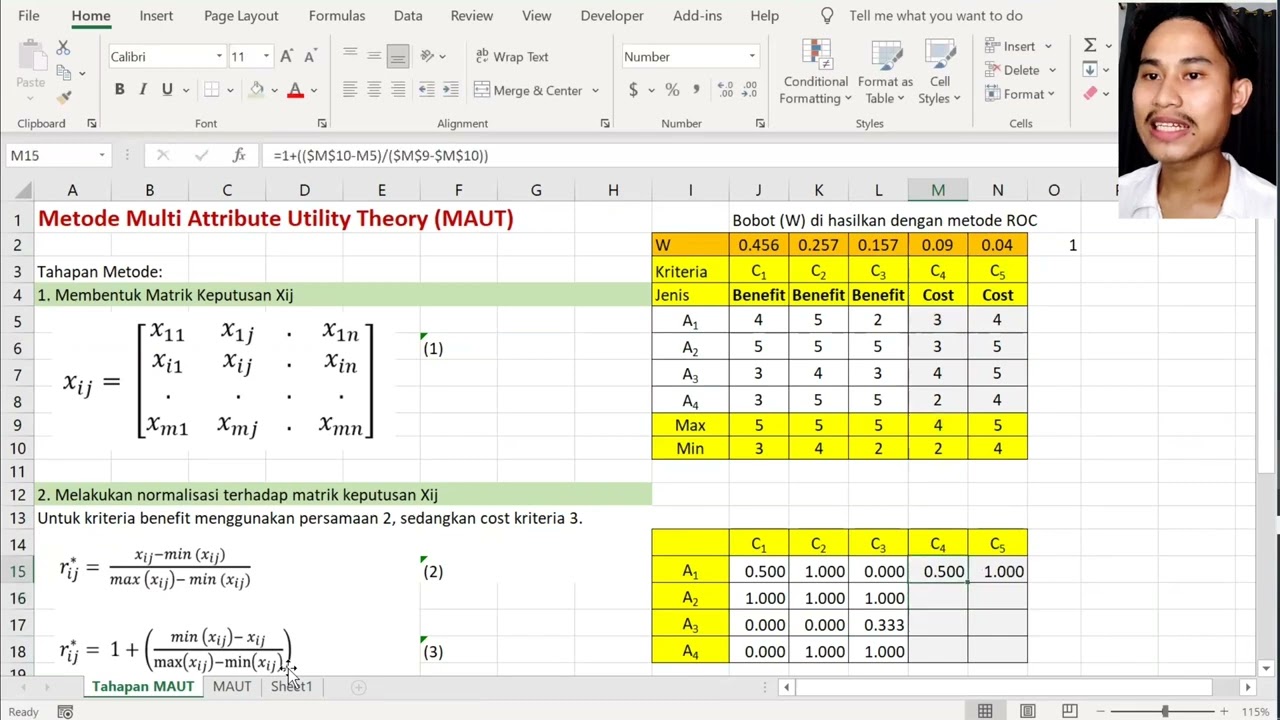Apply cell borders icon
The width and height of the screenshot is (1280, 720).
[211, 90]
